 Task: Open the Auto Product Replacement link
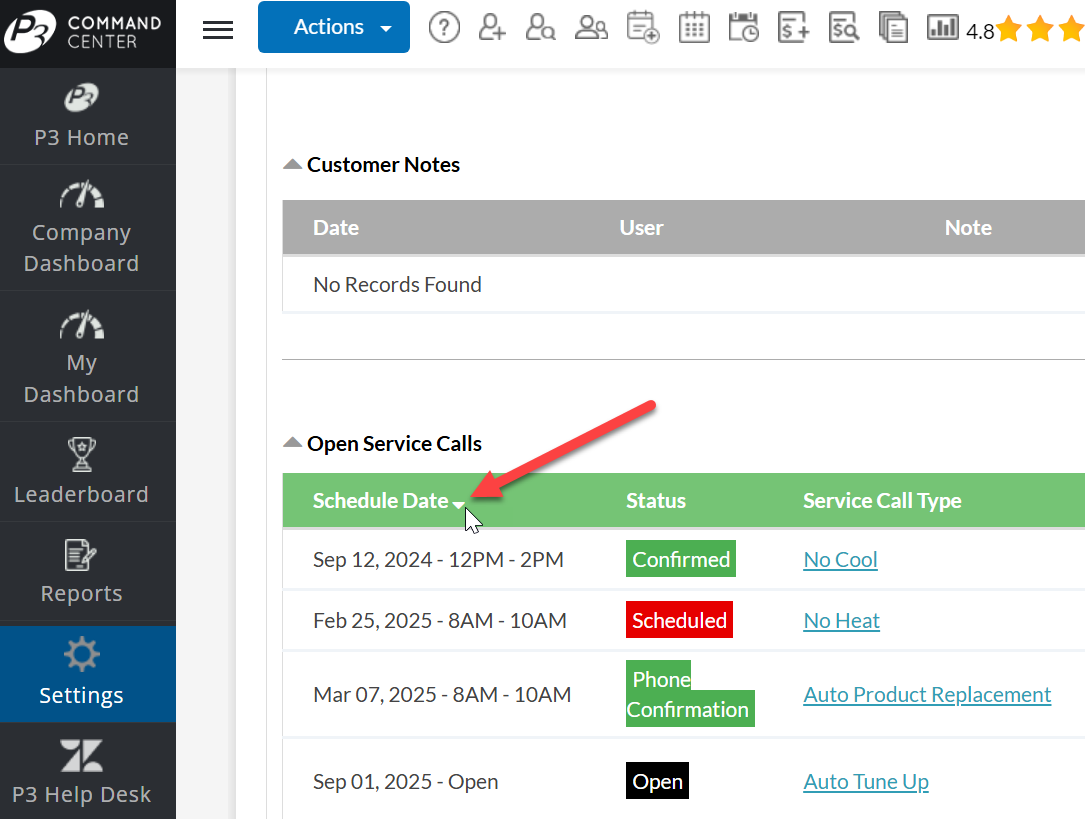(x=927, y=694)
